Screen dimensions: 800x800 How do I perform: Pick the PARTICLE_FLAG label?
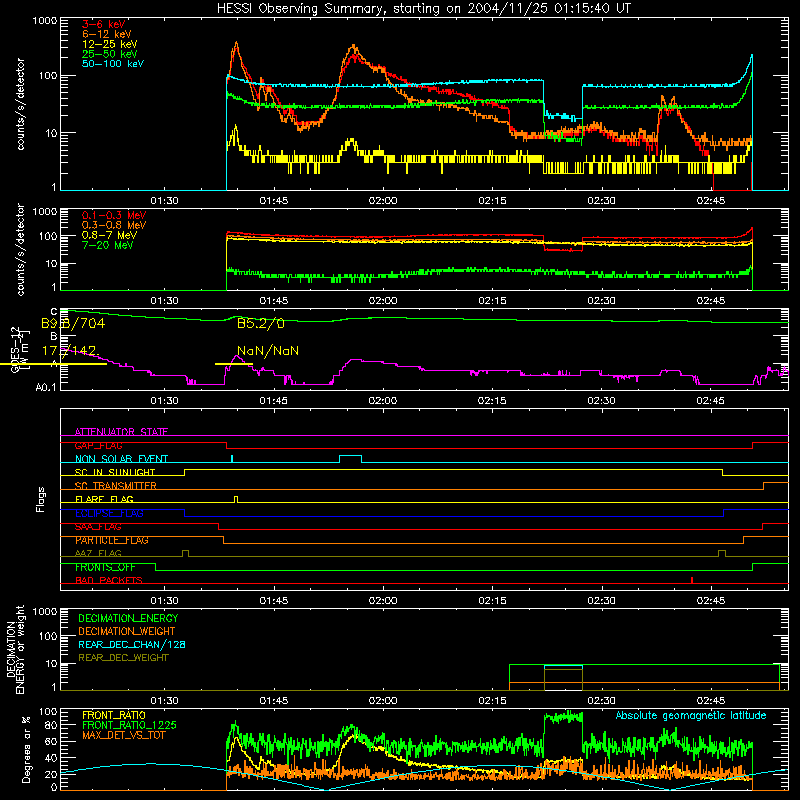coord(112,540)
